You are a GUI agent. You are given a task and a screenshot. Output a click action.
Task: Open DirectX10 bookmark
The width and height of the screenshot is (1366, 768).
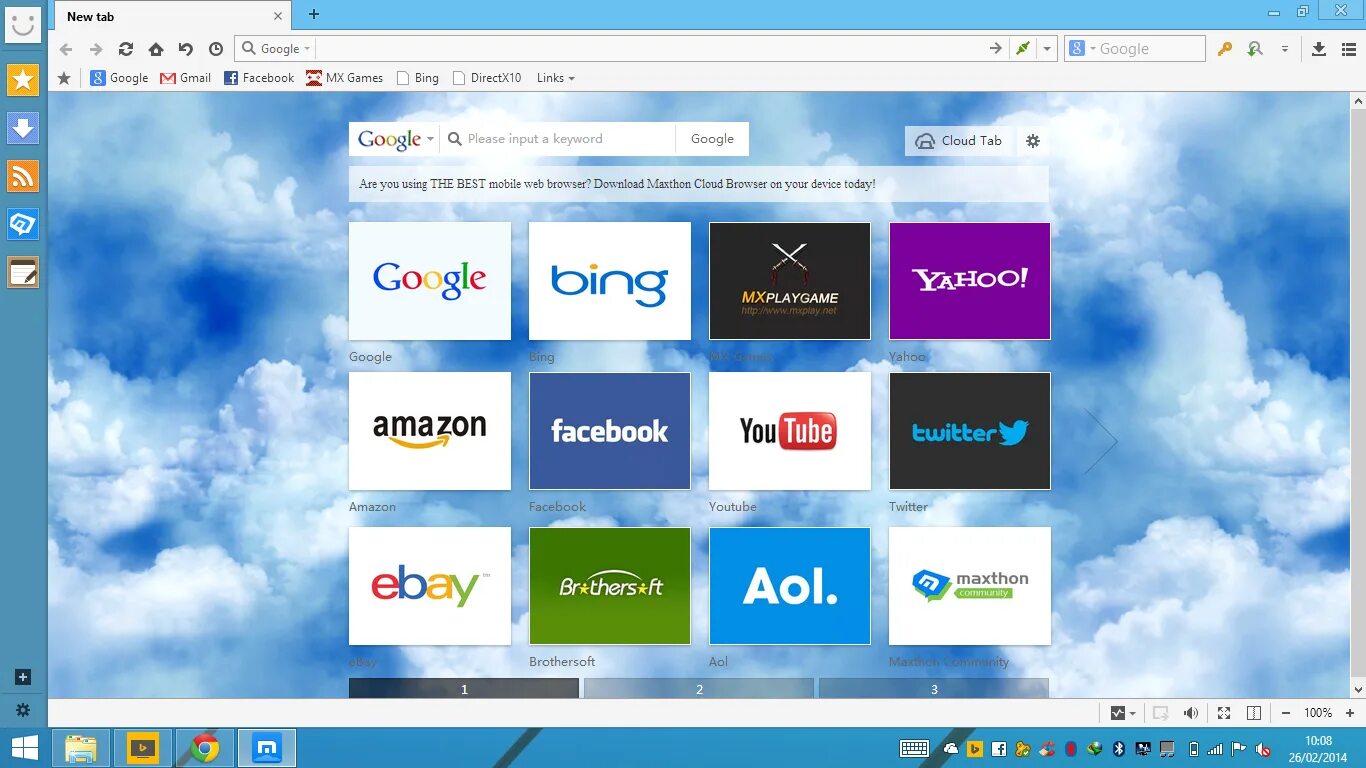pyautogui.click(x=487, y=78)
